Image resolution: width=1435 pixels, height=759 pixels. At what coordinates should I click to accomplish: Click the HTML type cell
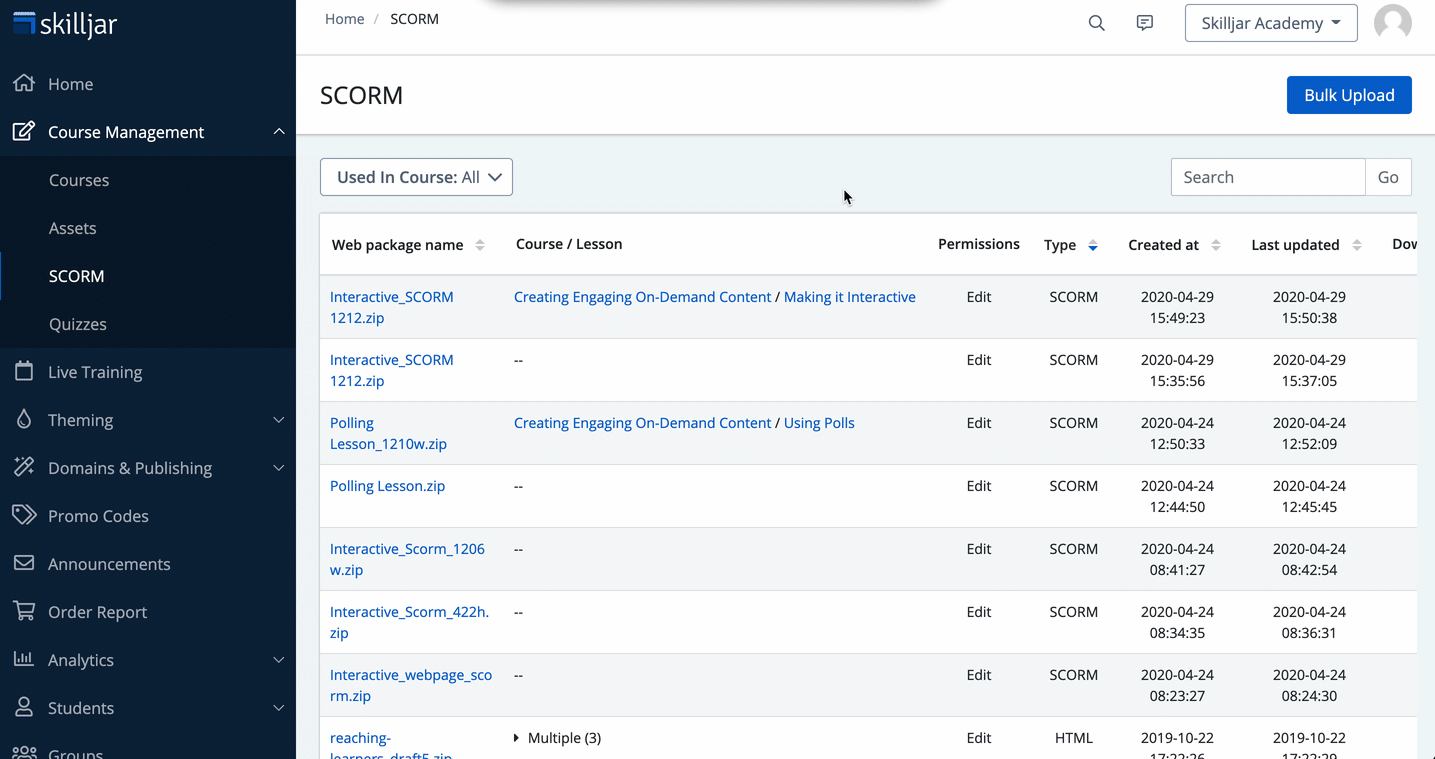[x=1074, y=738]
